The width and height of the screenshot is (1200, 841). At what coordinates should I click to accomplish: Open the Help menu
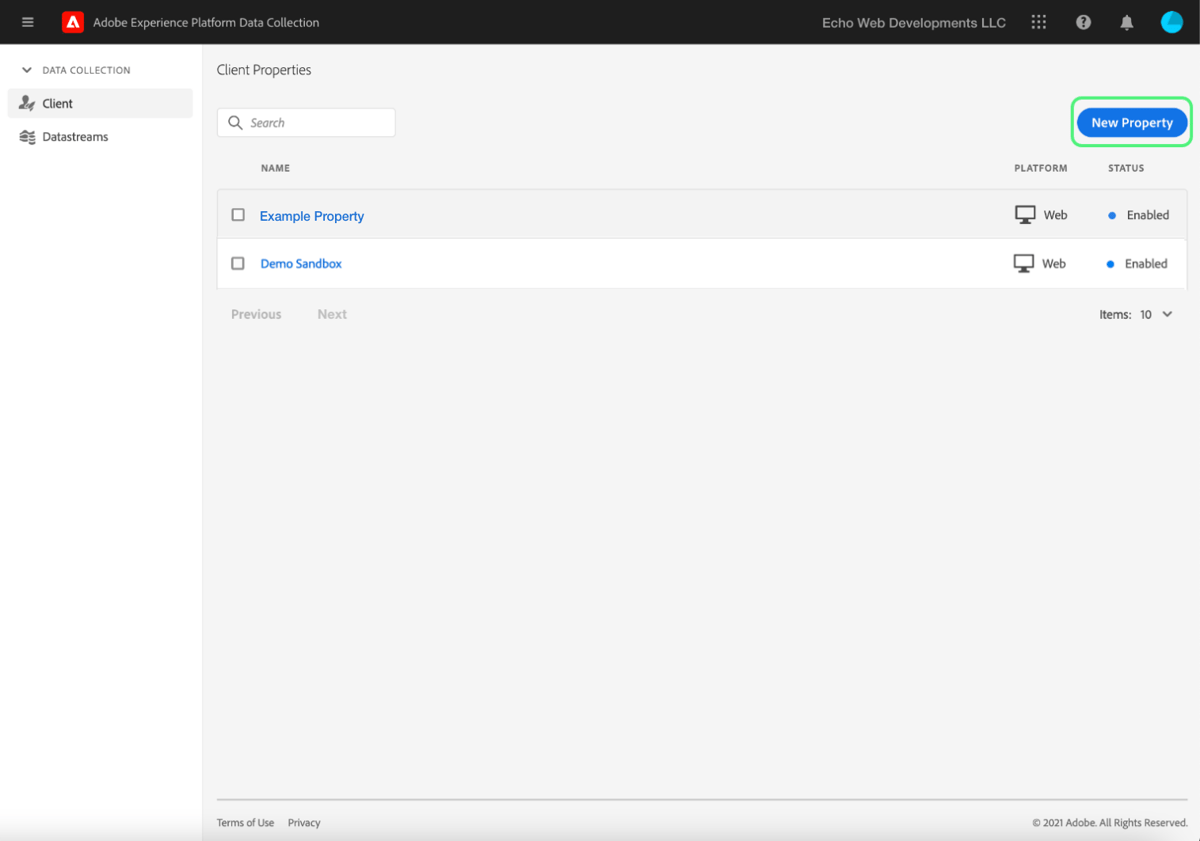[x=1083, y=21]
